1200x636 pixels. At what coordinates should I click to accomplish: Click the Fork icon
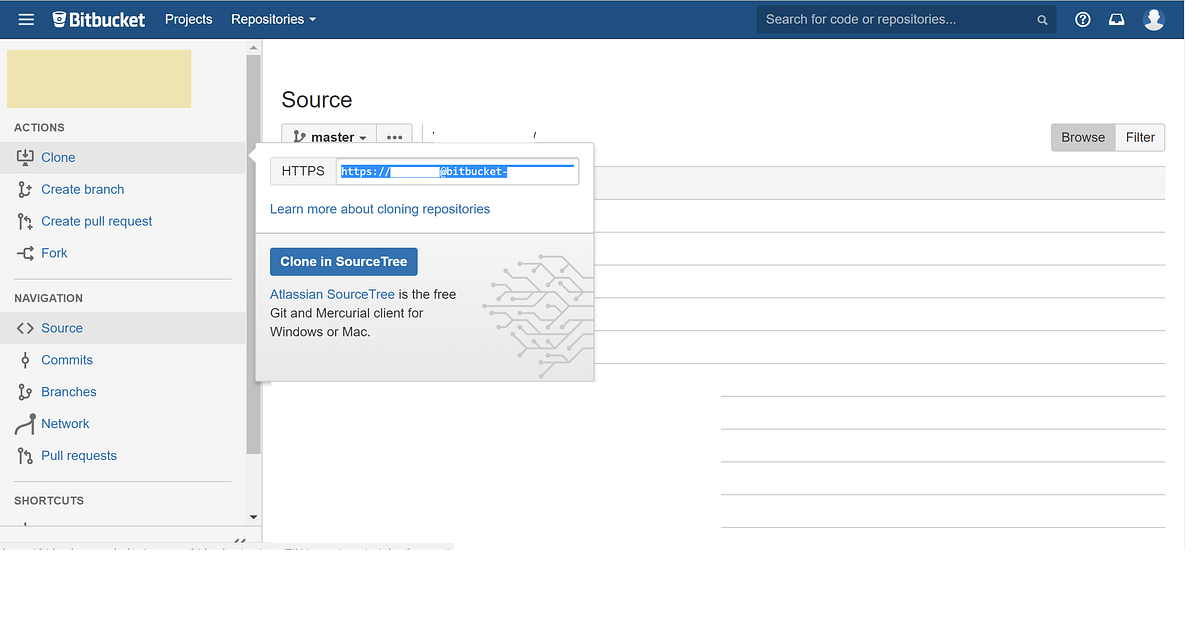coord(25,253)
